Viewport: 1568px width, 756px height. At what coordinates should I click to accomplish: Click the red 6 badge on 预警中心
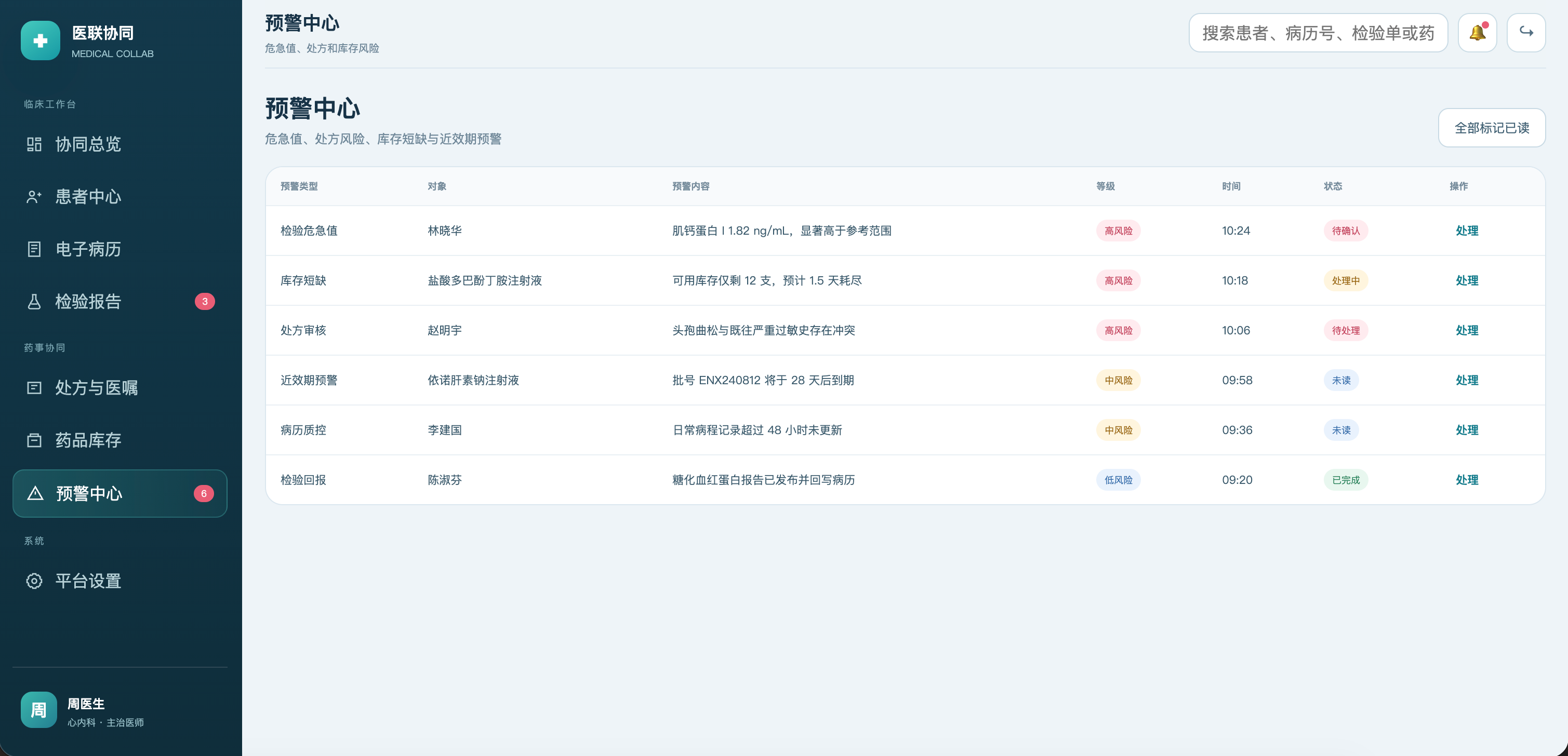click(x=204, y=493)
